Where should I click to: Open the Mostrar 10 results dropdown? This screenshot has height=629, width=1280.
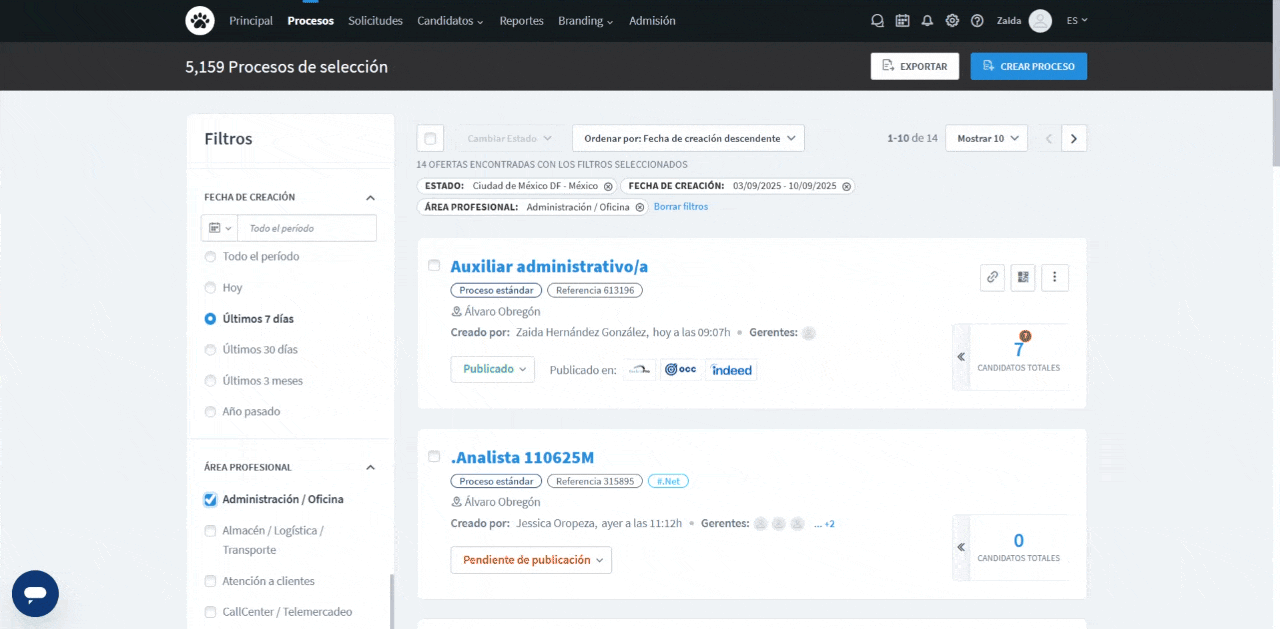[986, 138]
